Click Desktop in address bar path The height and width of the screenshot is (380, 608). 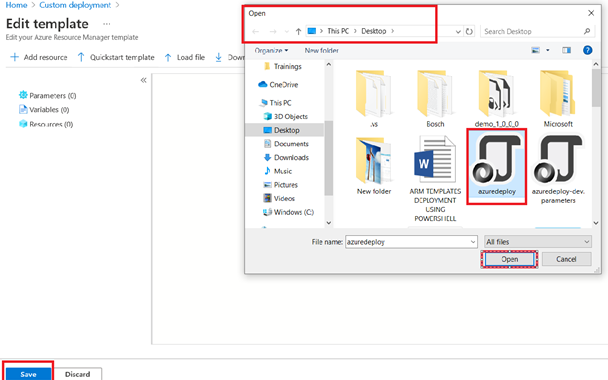coord(374,31)
